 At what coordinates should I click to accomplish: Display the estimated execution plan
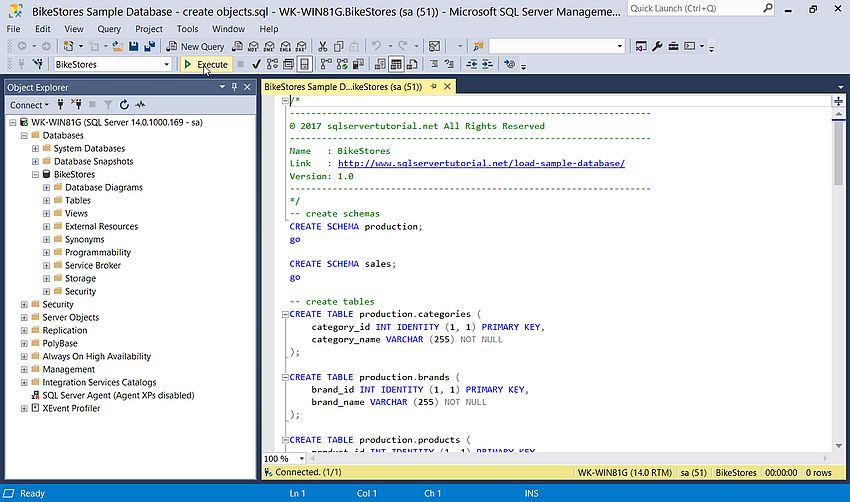272,65
